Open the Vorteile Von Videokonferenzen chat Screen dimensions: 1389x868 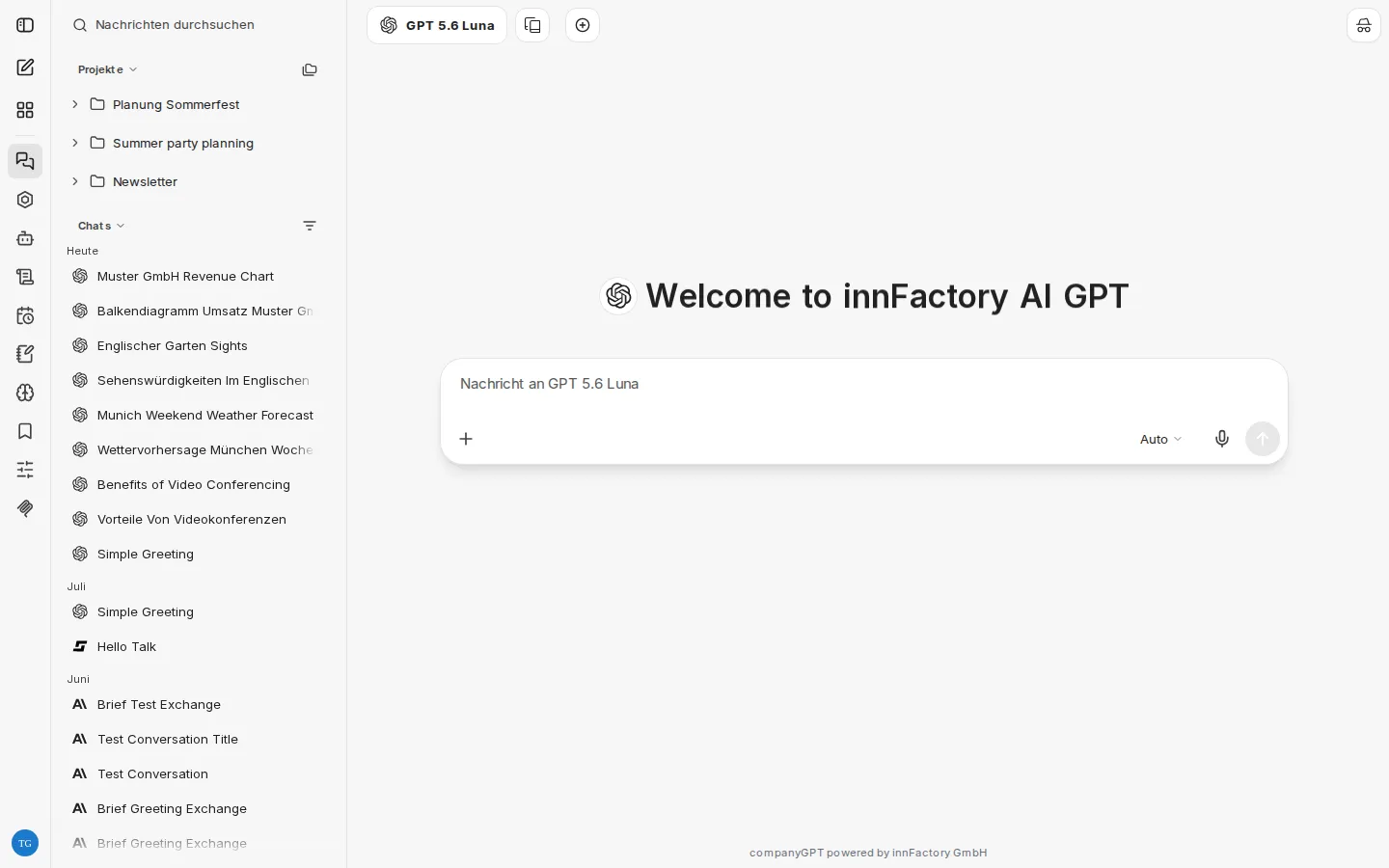[193, 519]
